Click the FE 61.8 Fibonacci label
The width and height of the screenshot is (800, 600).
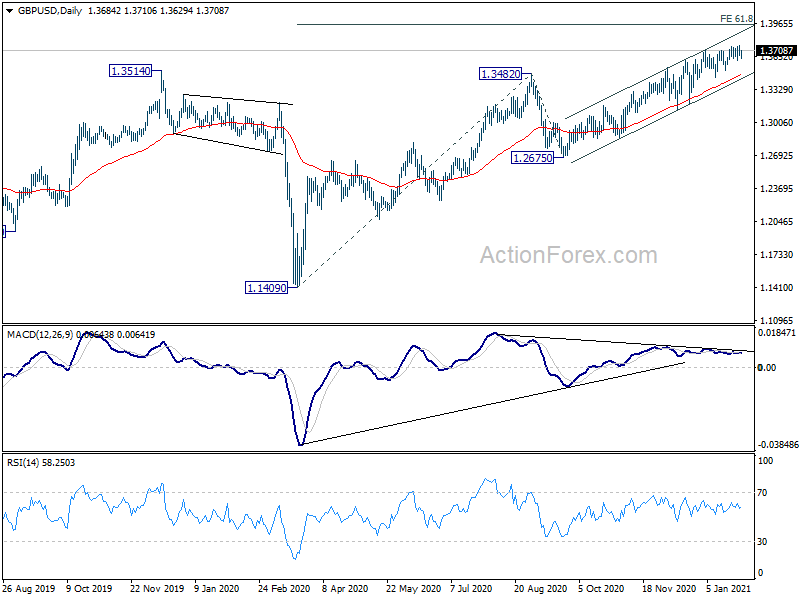click(x=736, y=18)
